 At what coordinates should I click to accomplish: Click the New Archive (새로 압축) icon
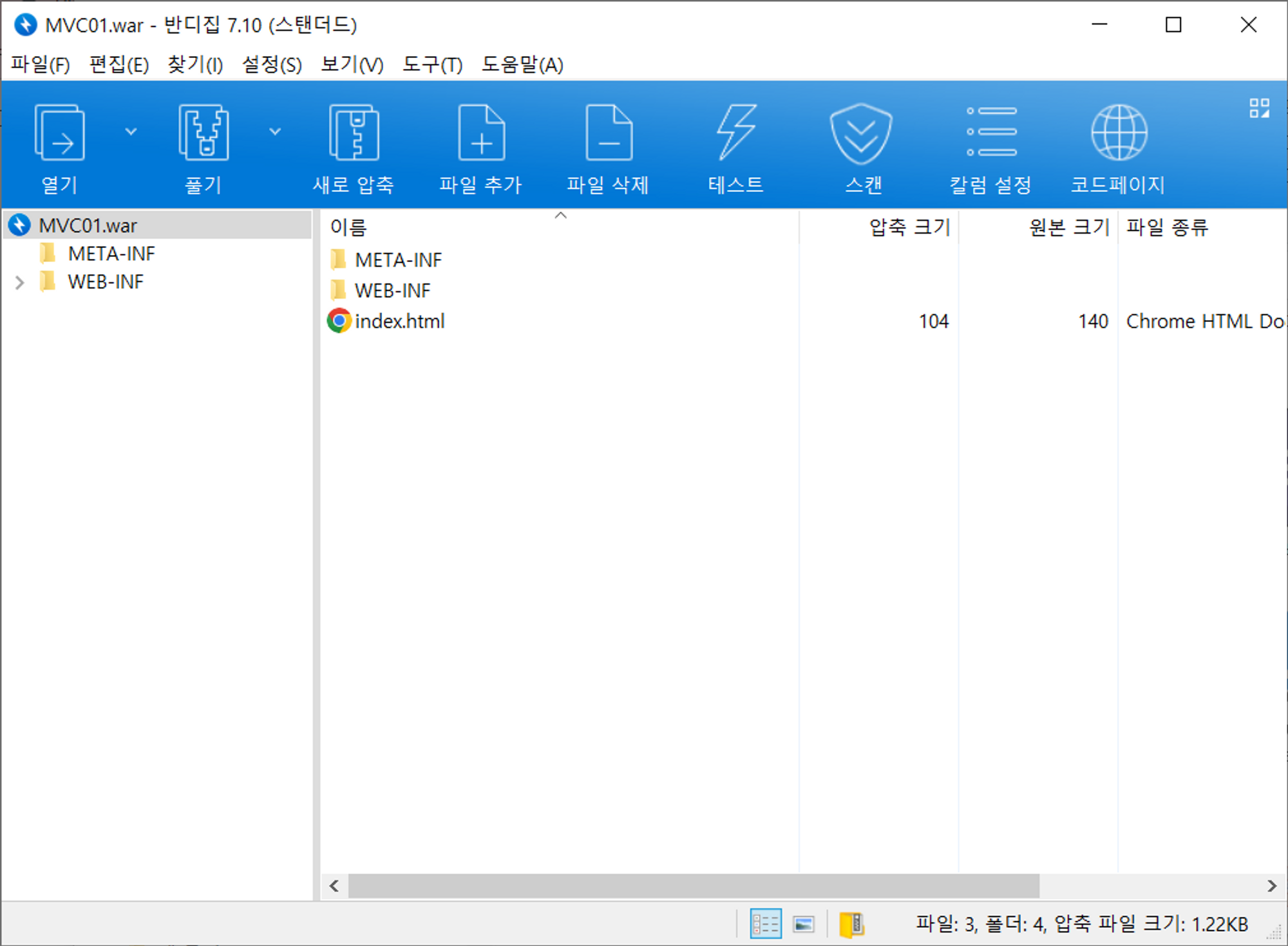354,133
